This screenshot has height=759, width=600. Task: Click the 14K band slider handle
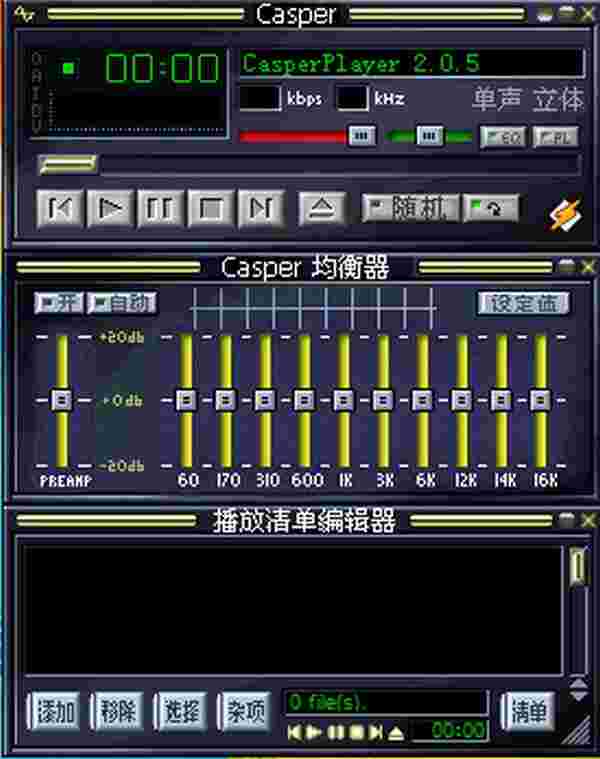tap(501, 400)
